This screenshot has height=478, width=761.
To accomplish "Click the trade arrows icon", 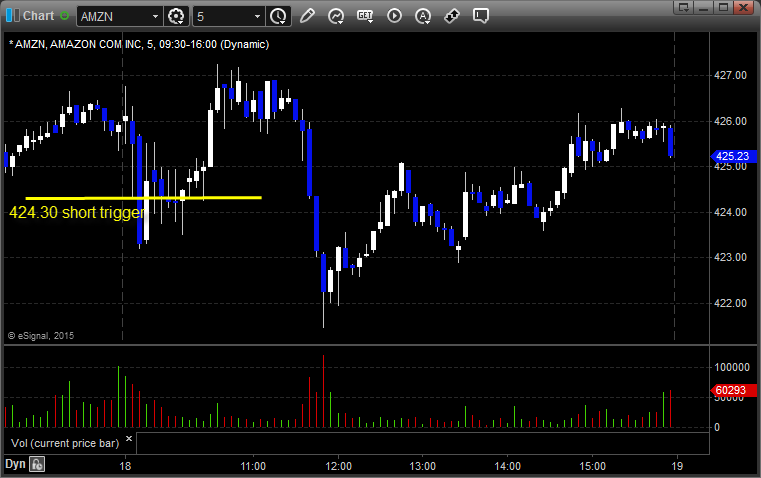I will [x=452, y=16].
